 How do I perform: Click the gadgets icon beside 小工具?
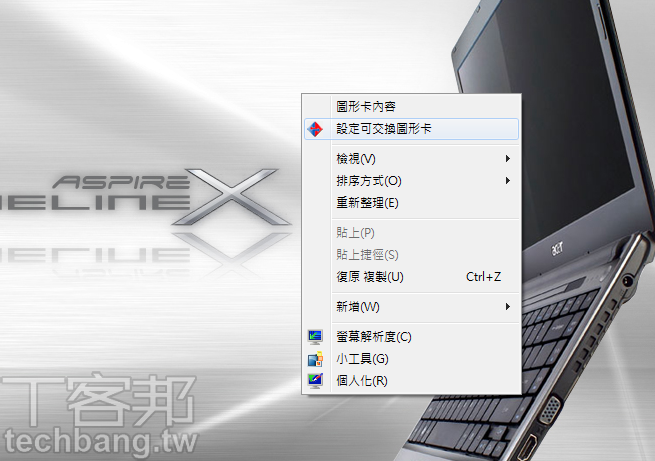click(x=315, y=359)
